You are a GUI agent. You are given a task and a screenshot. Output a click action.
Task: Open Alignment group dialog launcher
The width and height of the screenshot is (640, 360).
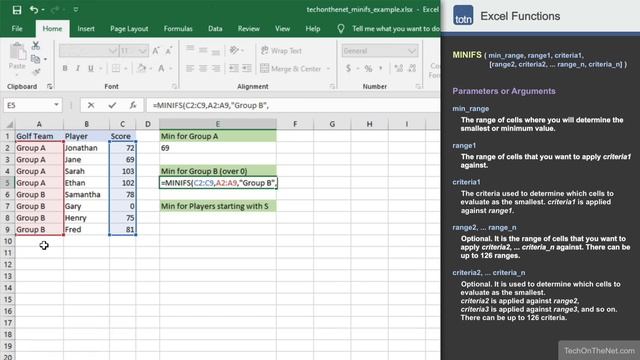coord(332,87)
